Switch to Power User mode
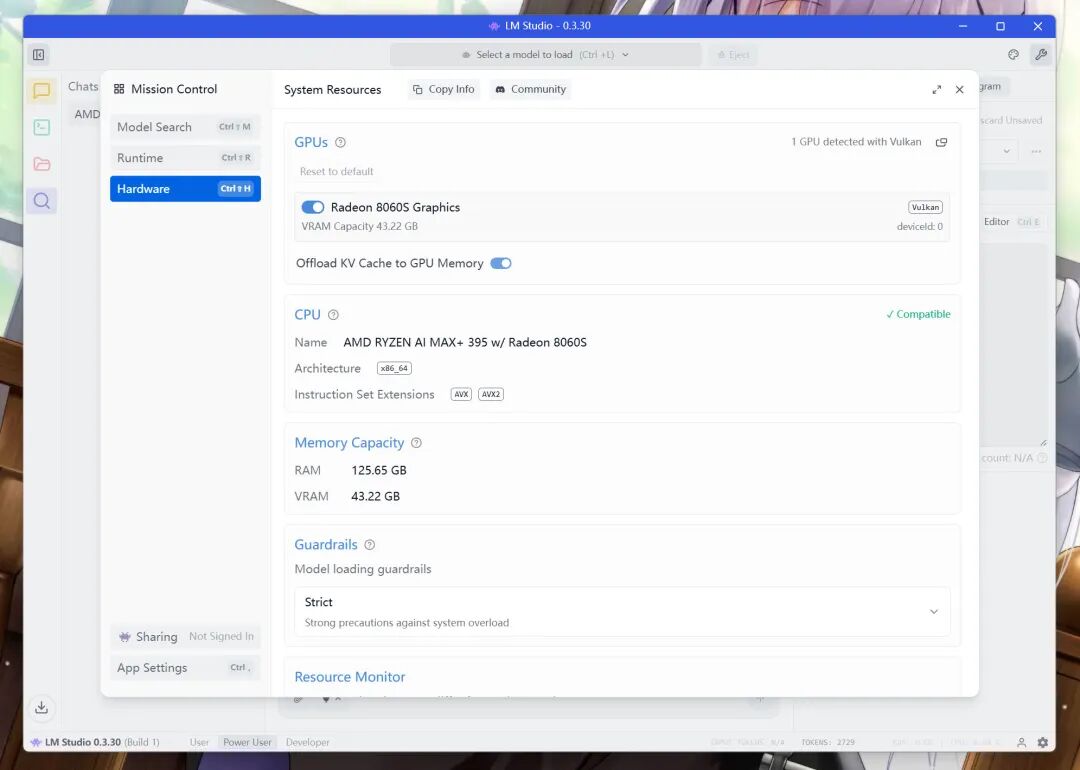This screenshot has width=1080, height=770. pos(247,742)
